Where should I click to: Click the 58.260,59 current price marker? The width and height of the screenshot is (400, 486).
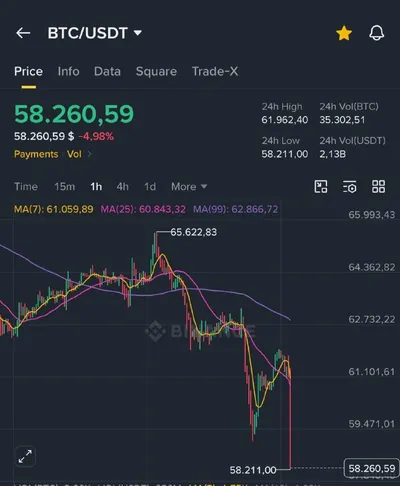(371, 468)
